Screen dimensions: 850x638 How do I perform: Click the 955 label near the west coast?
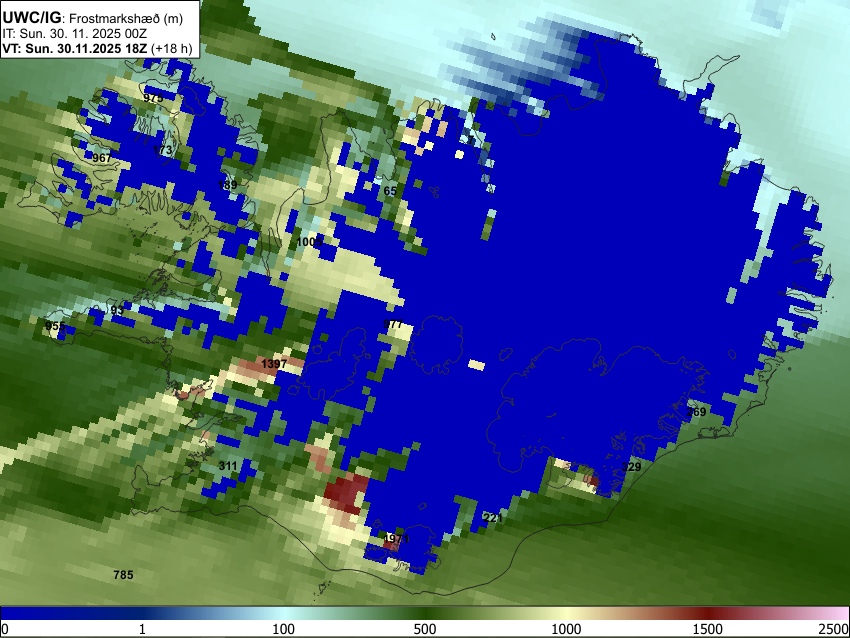[x=55, y=326]
